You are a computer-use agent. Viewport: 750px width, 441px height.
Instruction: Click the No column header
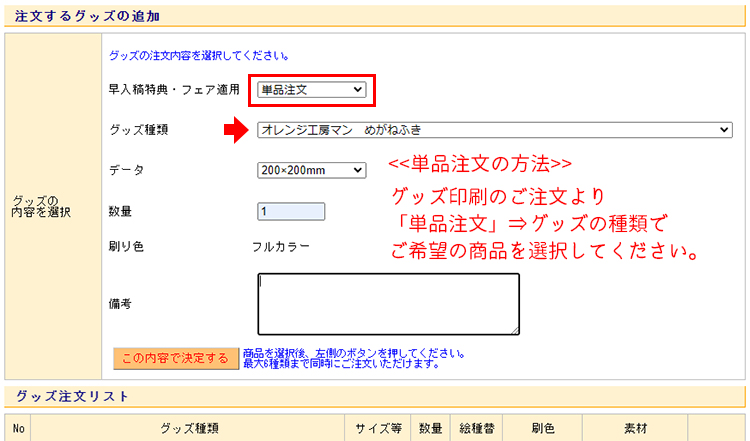point(19,429)
